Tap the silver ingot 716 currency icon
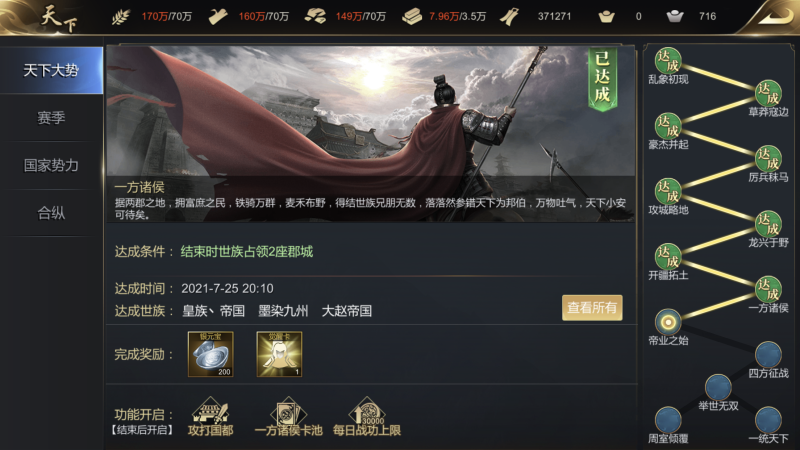The width and height of the screenshot is (800, 450). click(x=674, y=16)
